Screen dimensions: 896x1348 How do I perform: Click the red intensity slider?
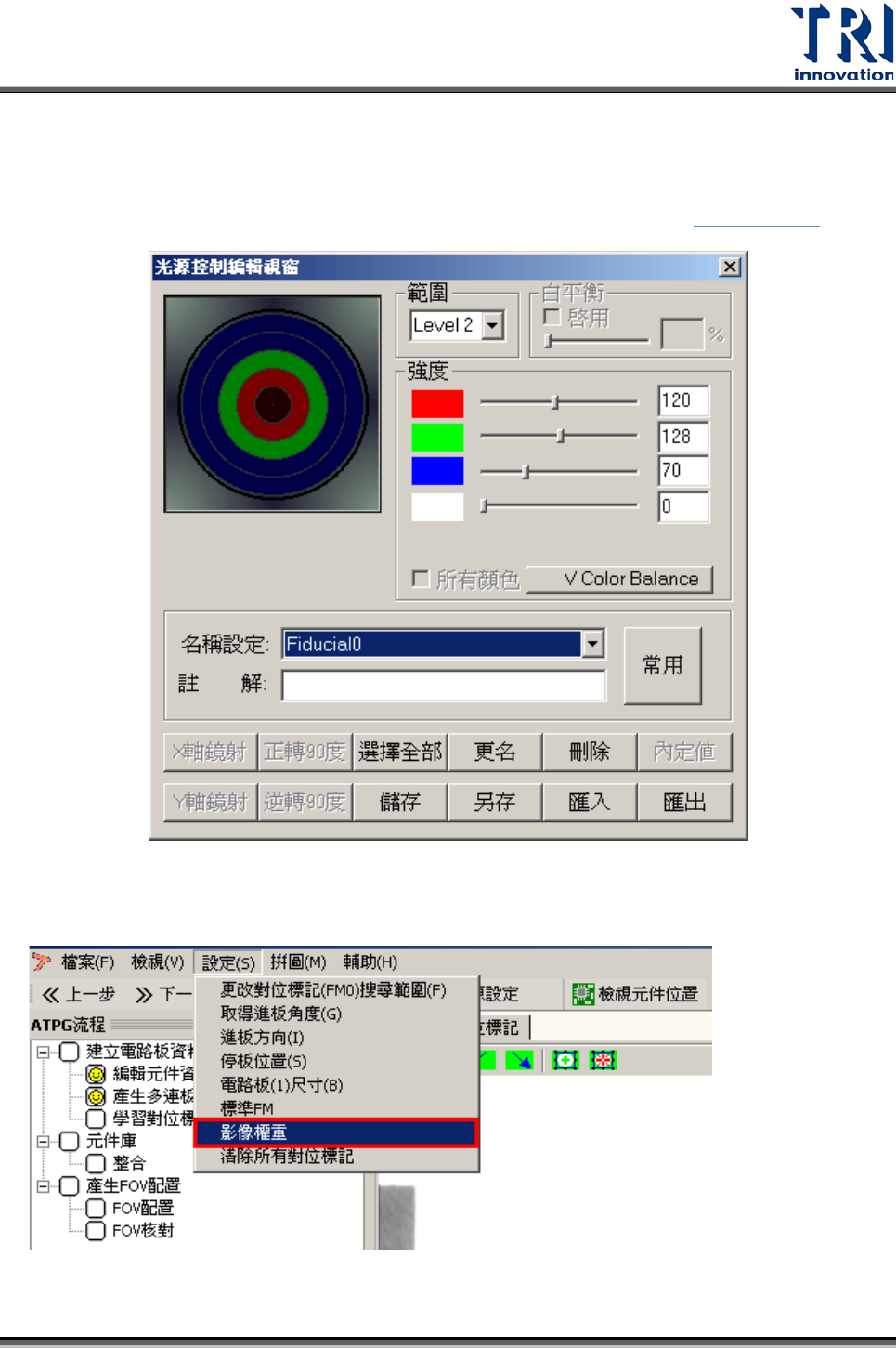tap(559, 402)
